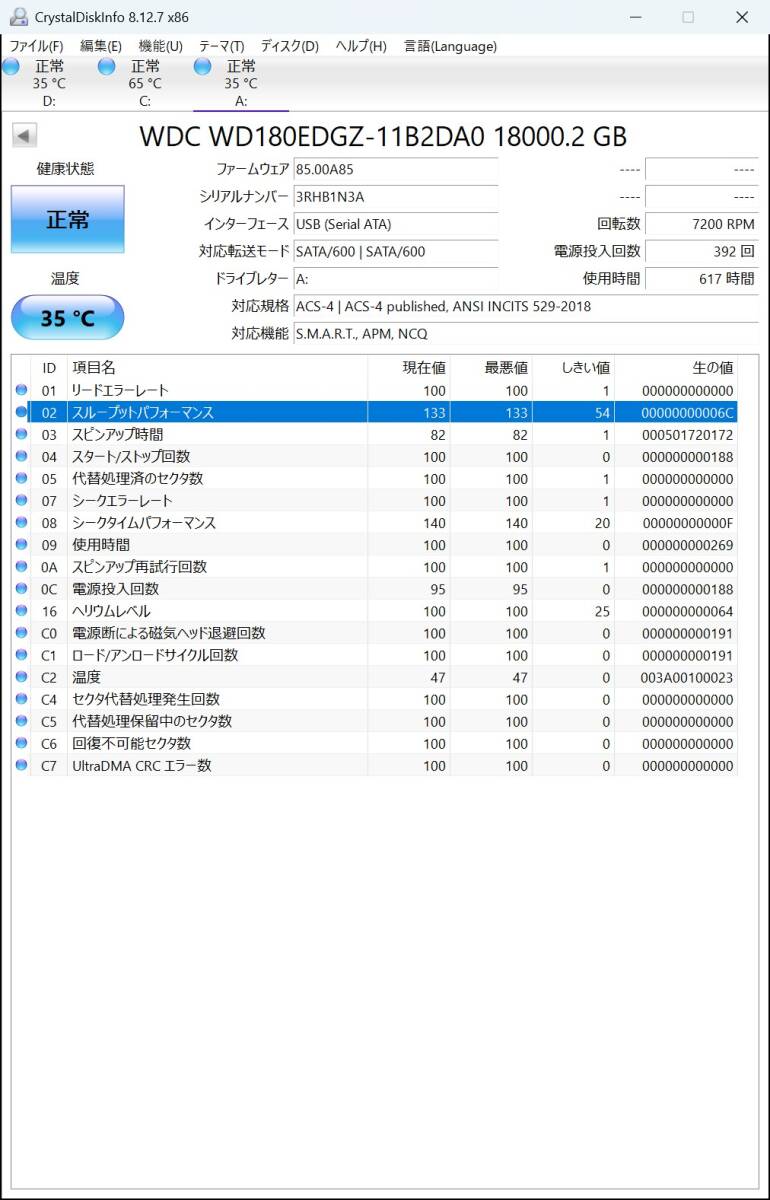
Task: Click status dot for スループットパフォーマンス row
Action: point(21,412)
